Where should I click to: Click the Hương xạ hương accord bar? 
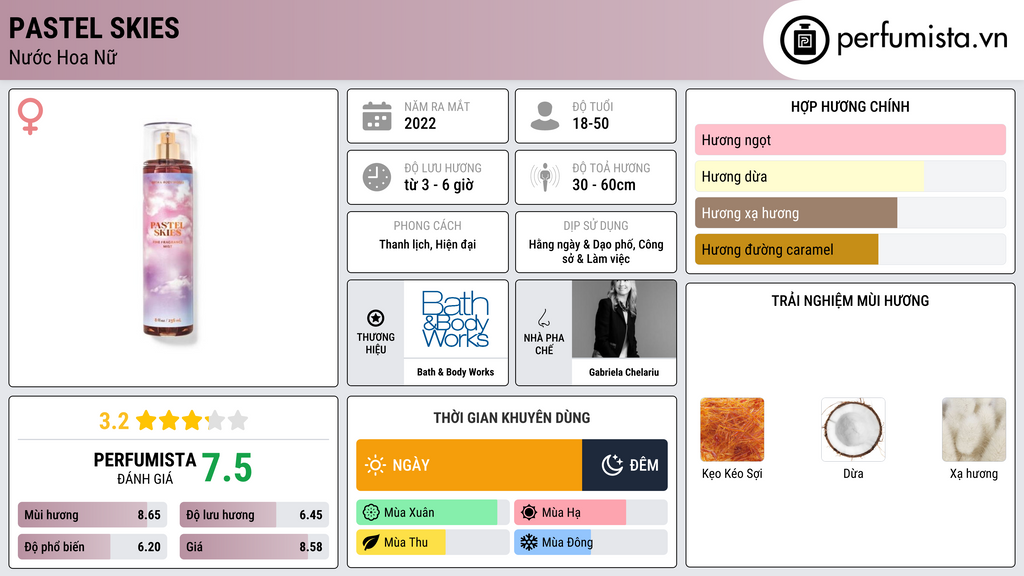pos(850,213)
